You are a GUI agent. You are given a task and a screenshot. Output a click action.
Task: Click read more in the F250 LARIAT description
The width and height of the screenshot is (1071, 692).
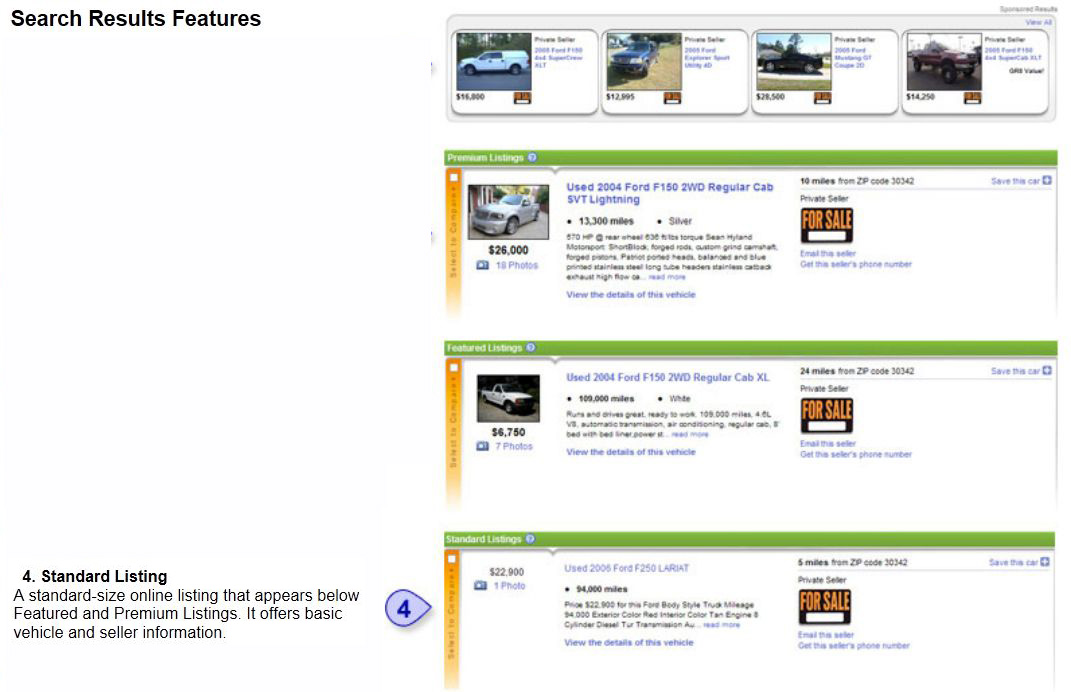point(721,625)
